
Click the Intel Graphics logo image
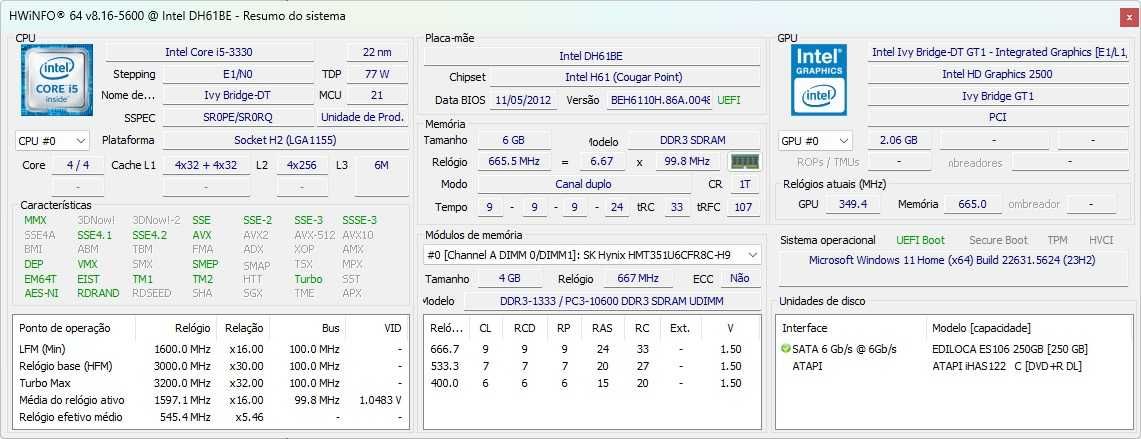click(x=819, y=80)
